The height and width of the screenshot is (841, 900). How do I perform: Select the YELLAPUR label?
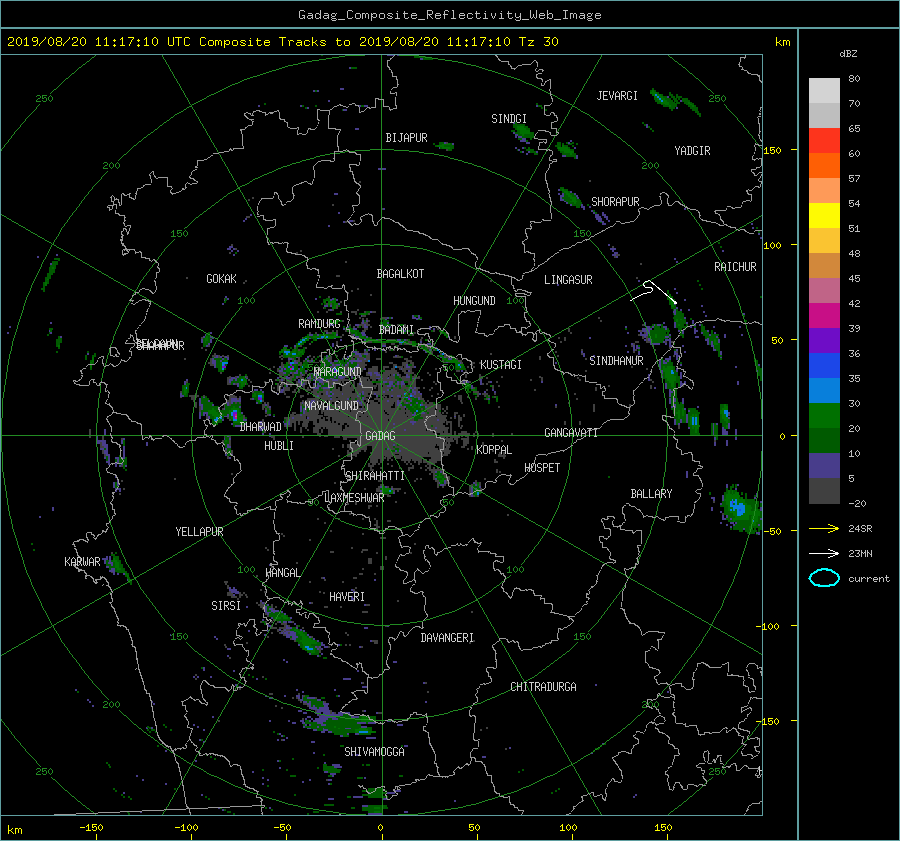199,532
